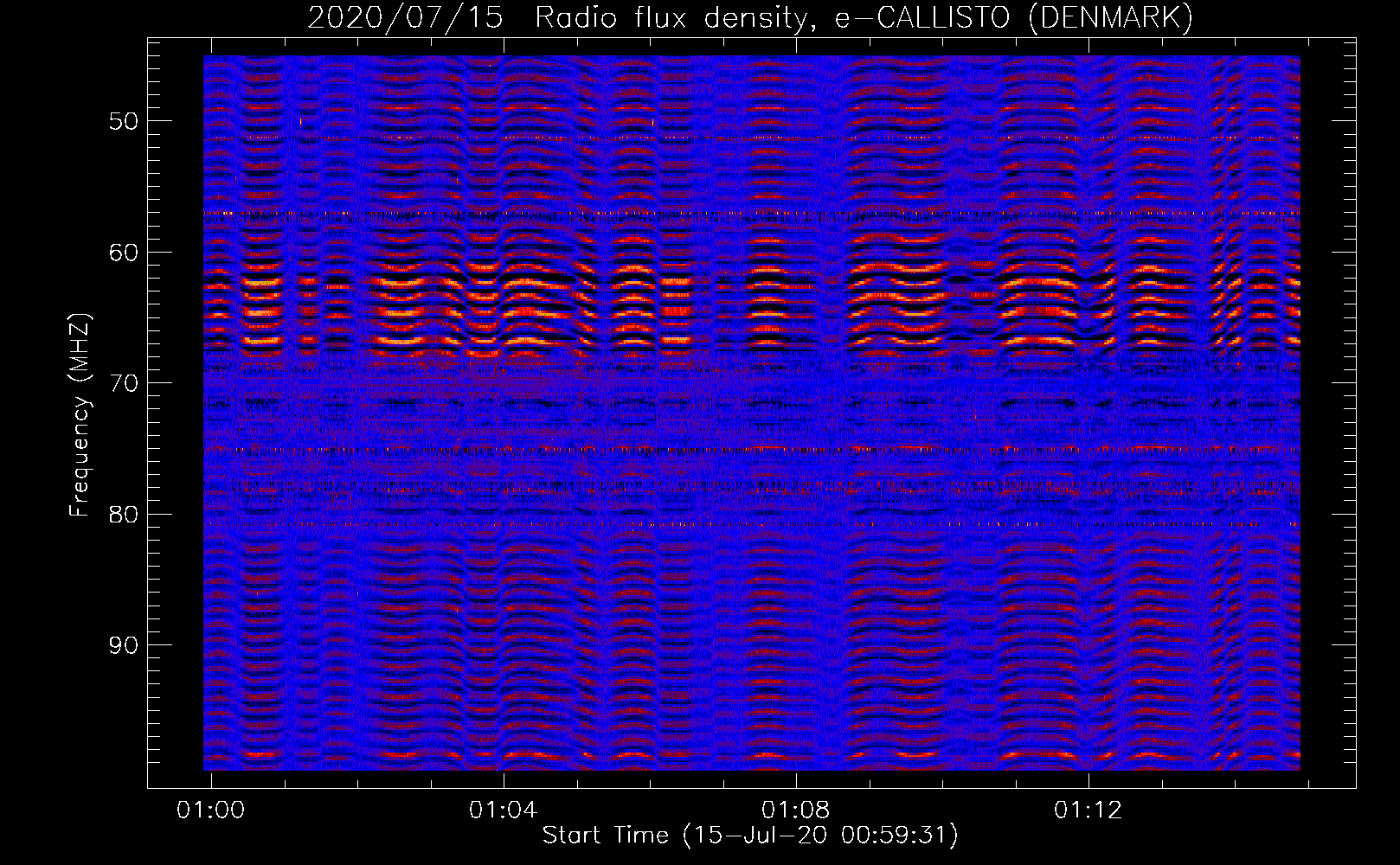Click the '01:04' time tick label
Image resolution: width=1400 pixels, height=865 pixels.
point(503,811)
